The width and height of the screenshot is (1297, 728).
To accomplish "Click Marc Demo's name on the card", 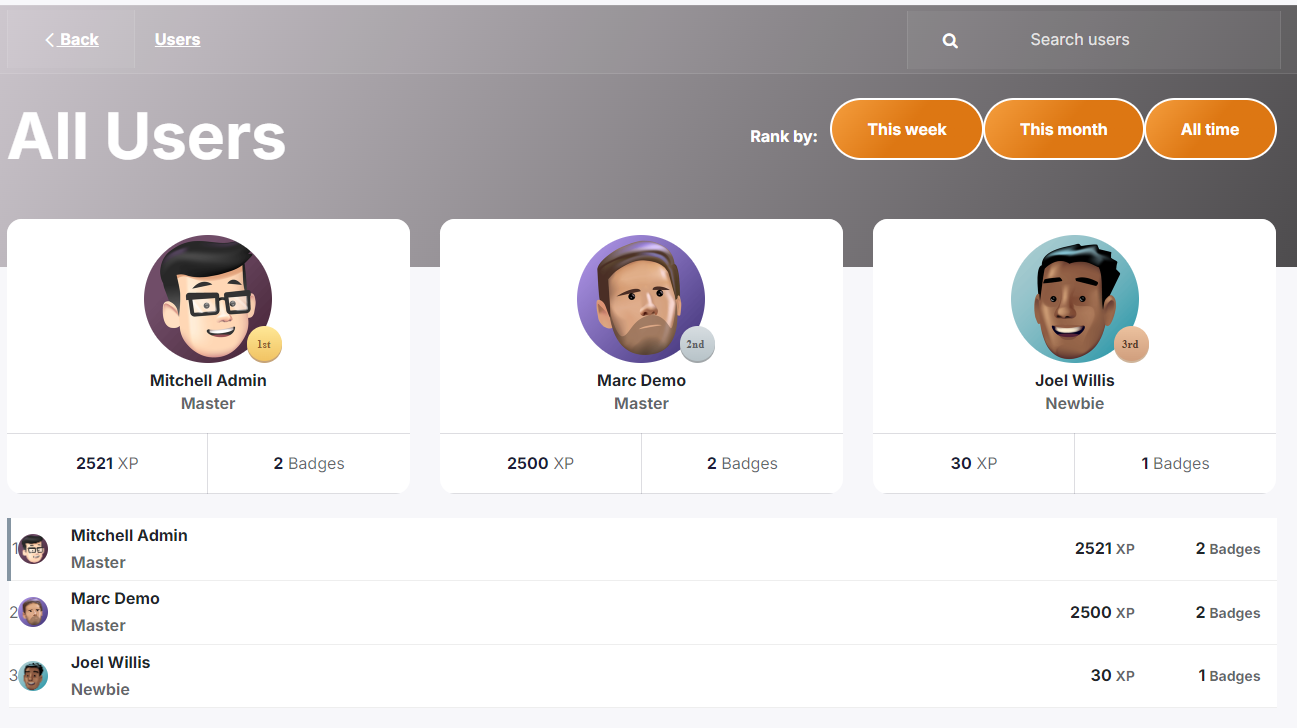I will click(x=641, y=381).
